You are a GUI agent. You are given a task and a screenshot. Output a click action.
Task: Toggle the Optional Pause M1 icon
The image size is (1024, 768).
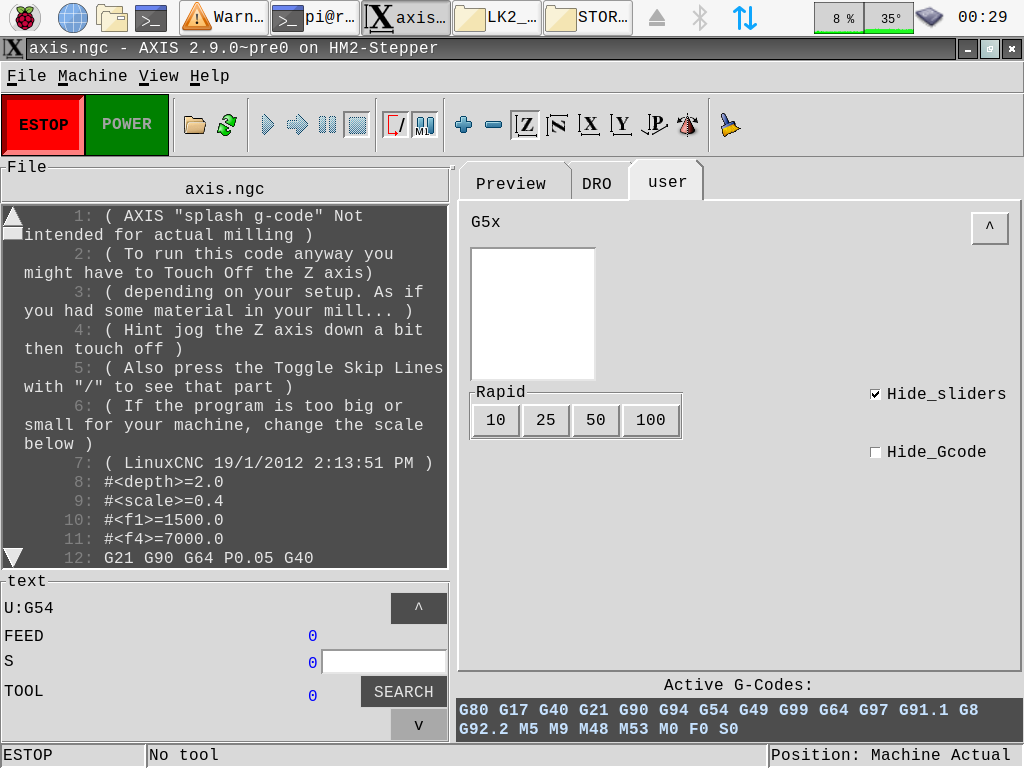424,125
